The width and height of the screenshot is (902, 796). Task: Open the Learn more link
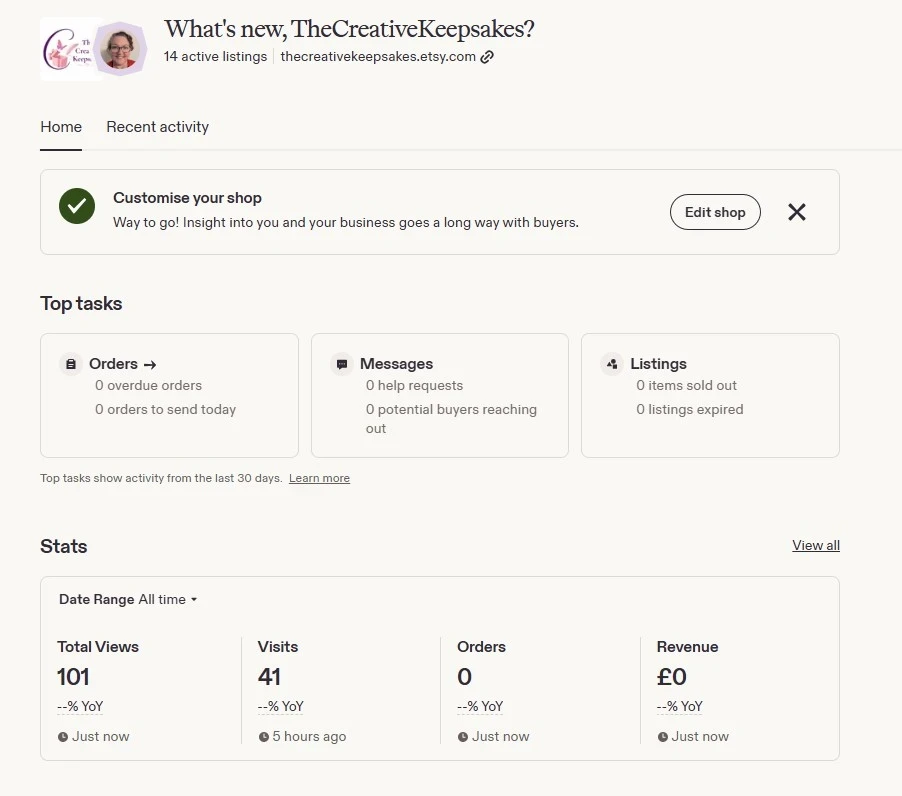point(319,478)
